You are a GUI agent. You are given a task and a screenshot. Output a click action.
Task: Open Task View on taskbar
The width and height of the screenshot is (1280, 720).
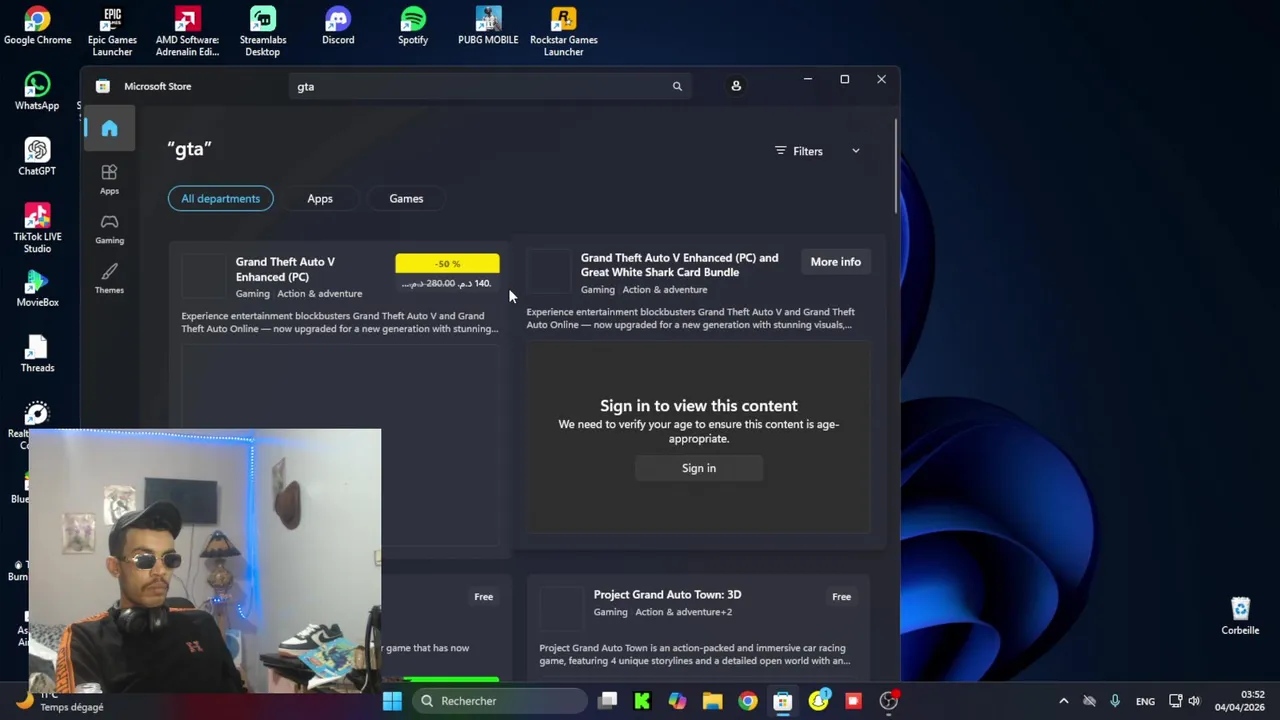pyautogui.click(x=607, y=701)
